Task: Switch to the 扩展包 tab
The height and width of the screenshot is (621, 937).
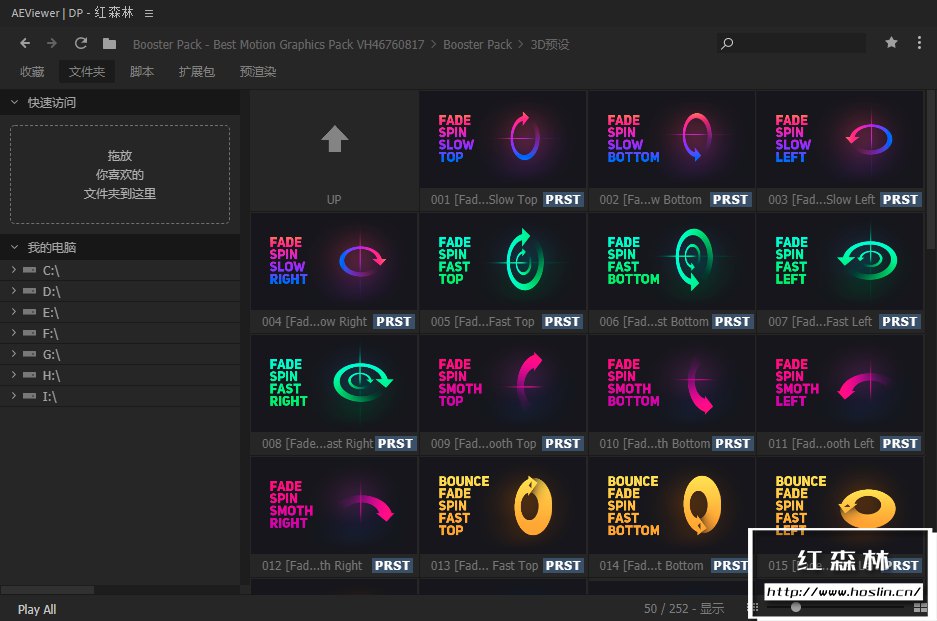Action: point(197,72)
